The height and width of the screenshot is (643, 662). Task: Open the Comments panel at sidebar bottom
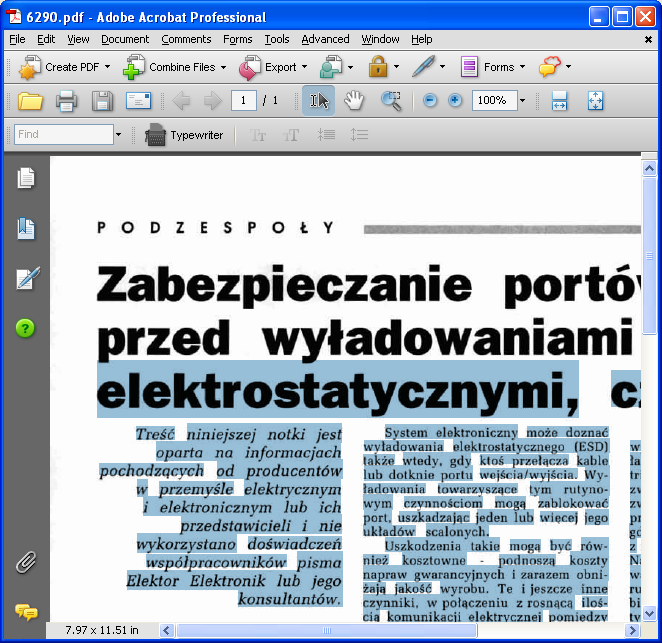tap(26, 611)
